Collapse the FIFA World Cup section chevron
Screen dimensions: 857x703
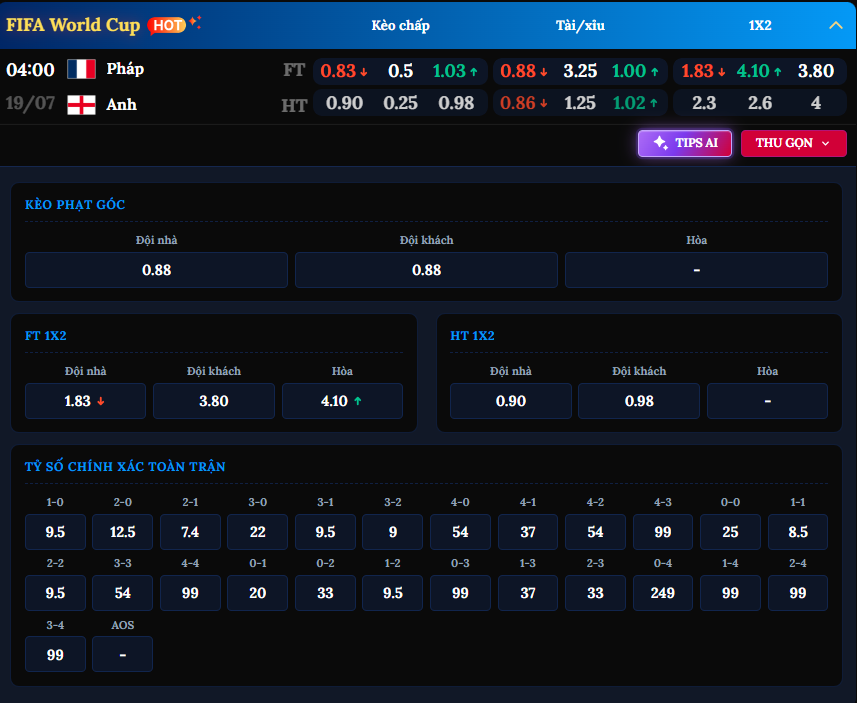(x=835, y=25)
